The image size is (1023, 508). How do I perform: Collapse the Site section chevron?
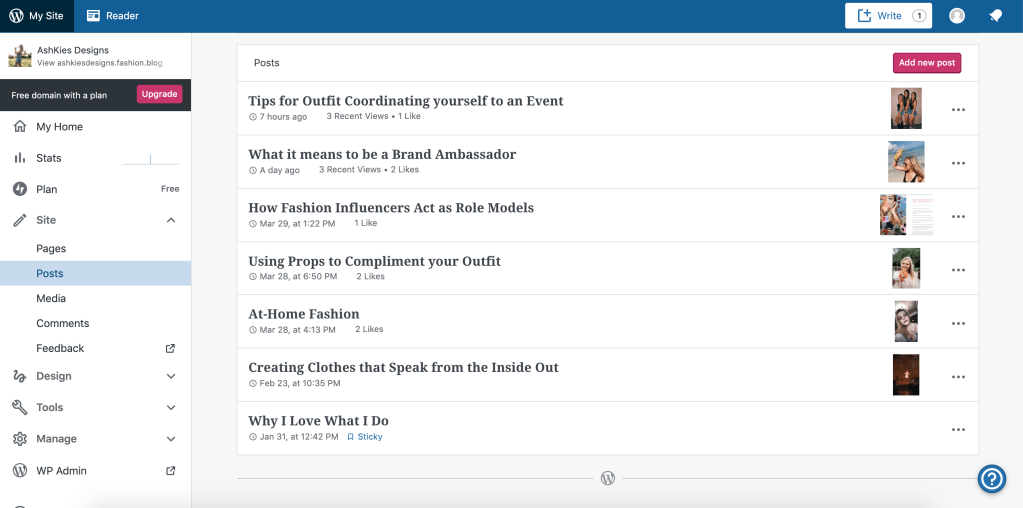pyautogui.click(x=170, y=220)
